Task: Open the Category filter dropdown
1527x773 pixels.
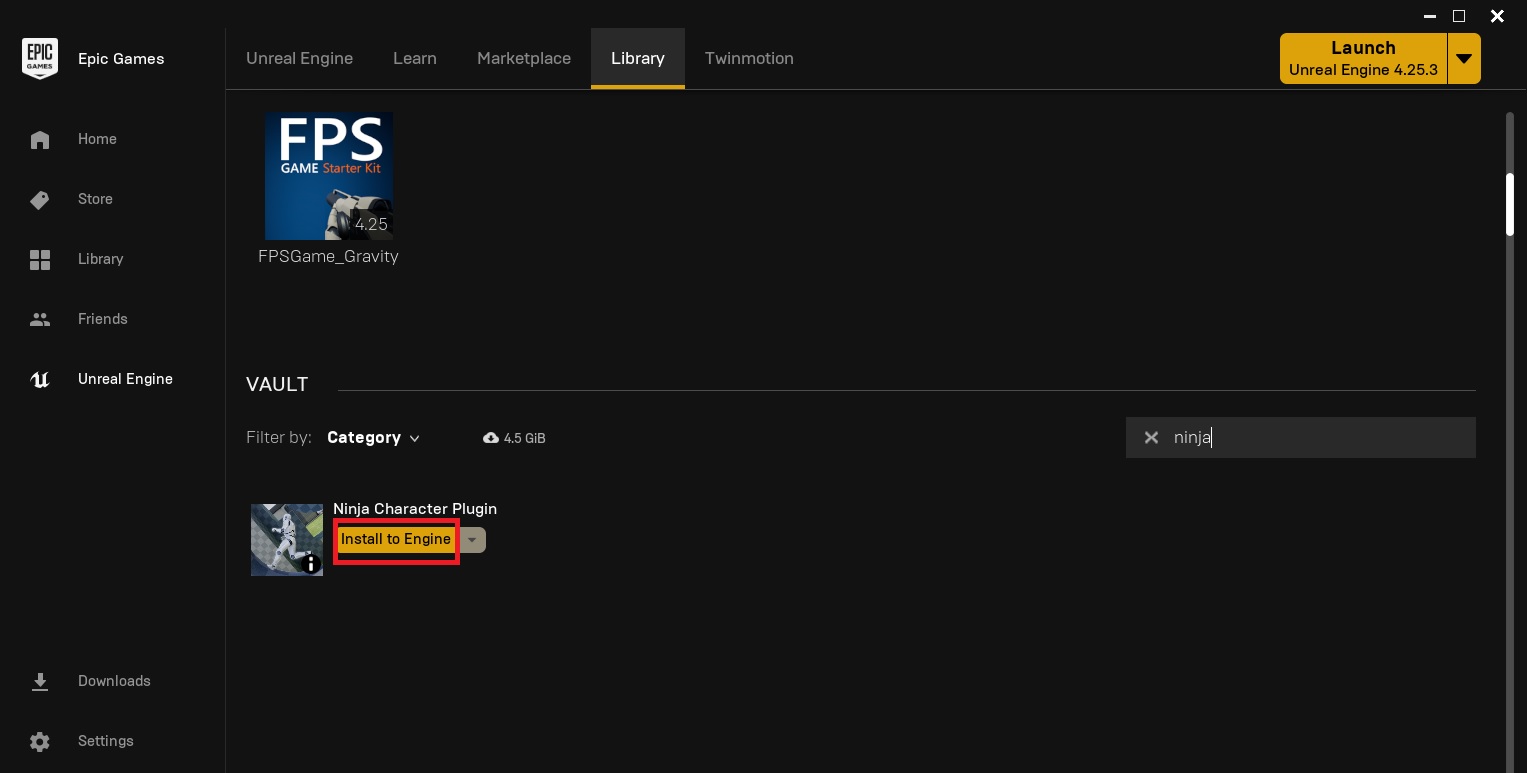Action: click(373, 438)
